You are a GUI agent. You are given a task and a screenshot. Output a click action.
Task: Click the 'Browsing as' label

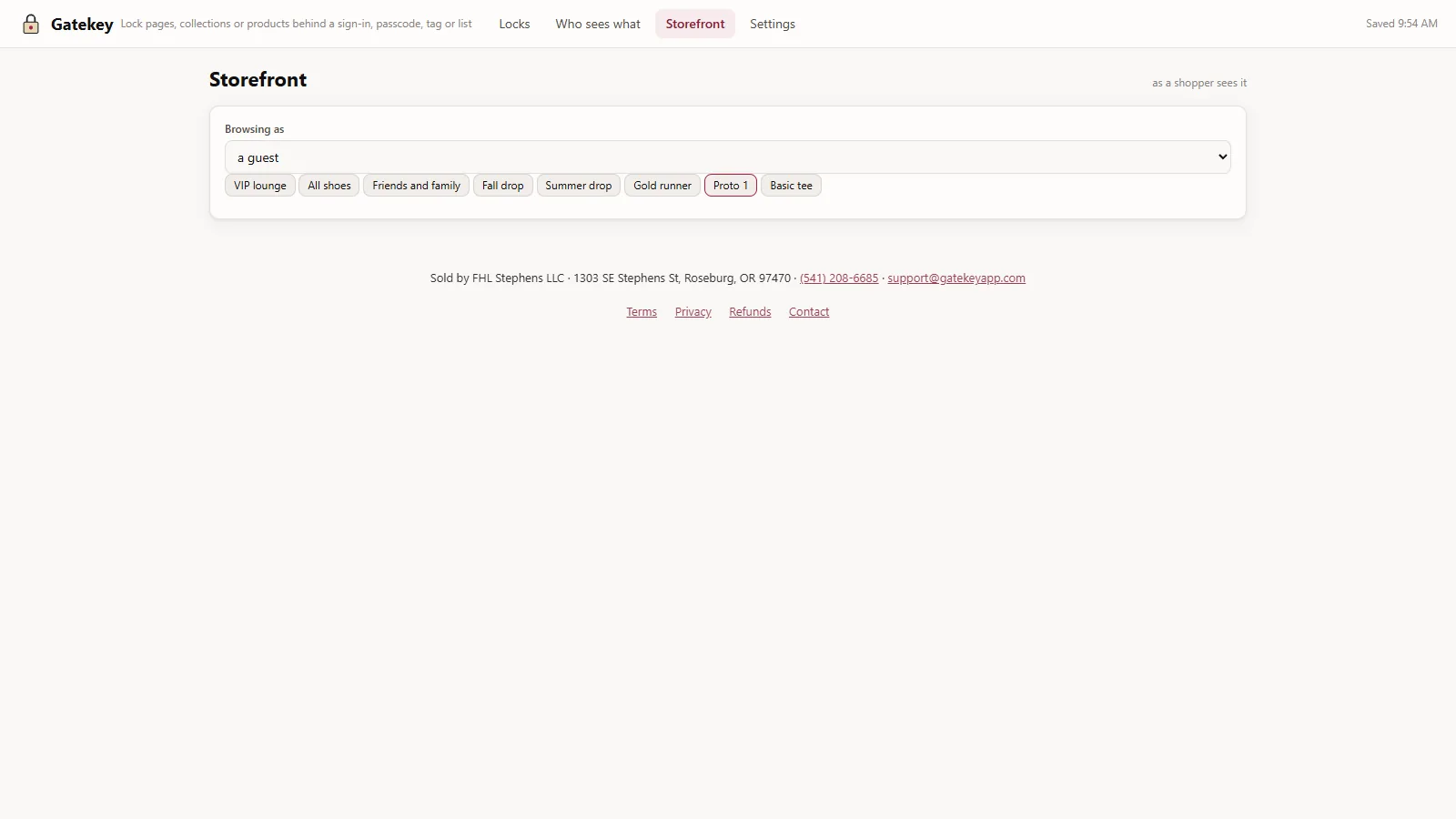[255, 129]
